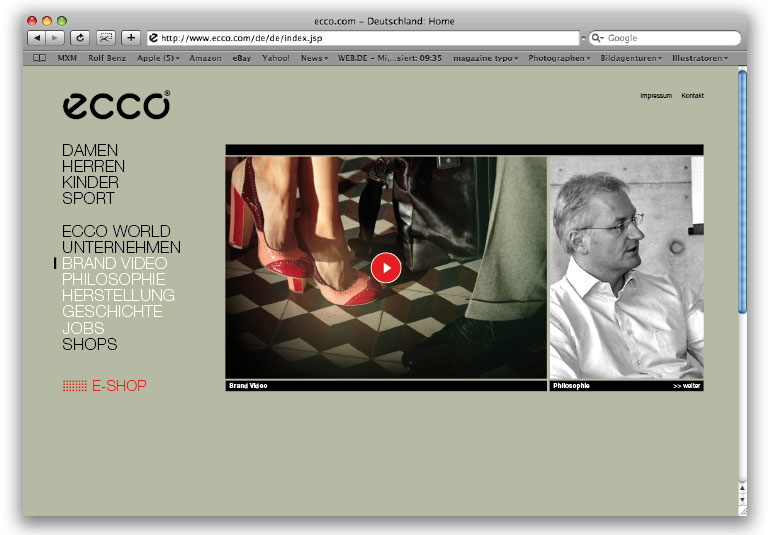Viewport: 770px width, 535px height.
Task: Open the eBay bookmark
Action: pyautogui.click(x=242, y=58)
